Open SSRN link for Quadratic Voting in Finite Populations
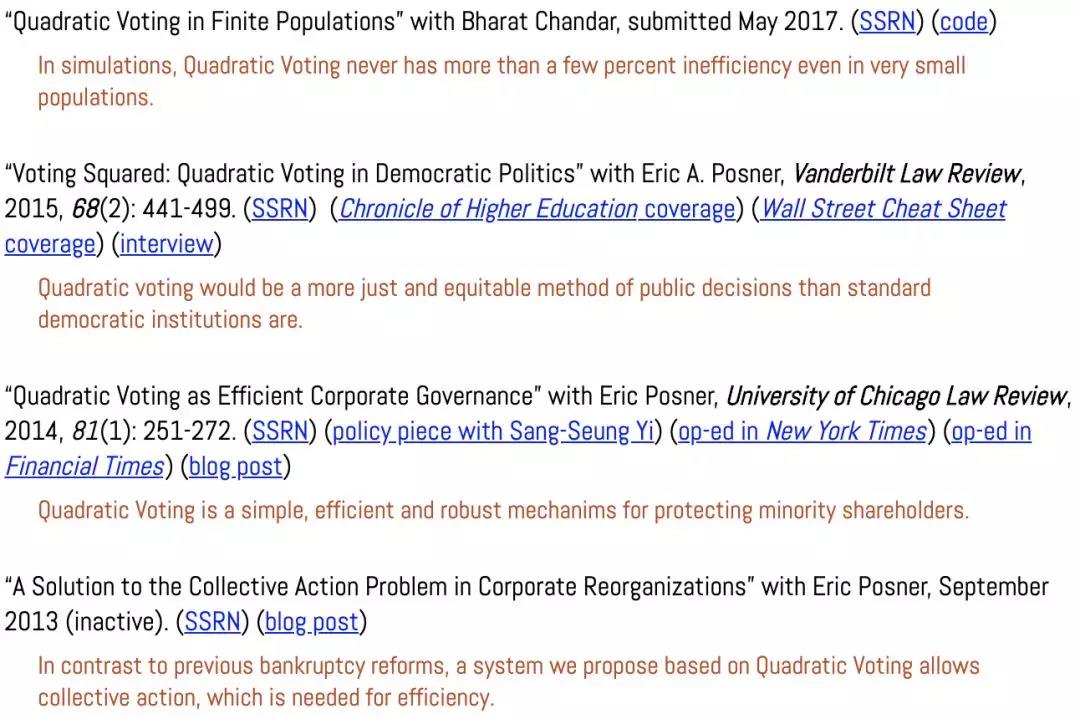 point(886,21)
